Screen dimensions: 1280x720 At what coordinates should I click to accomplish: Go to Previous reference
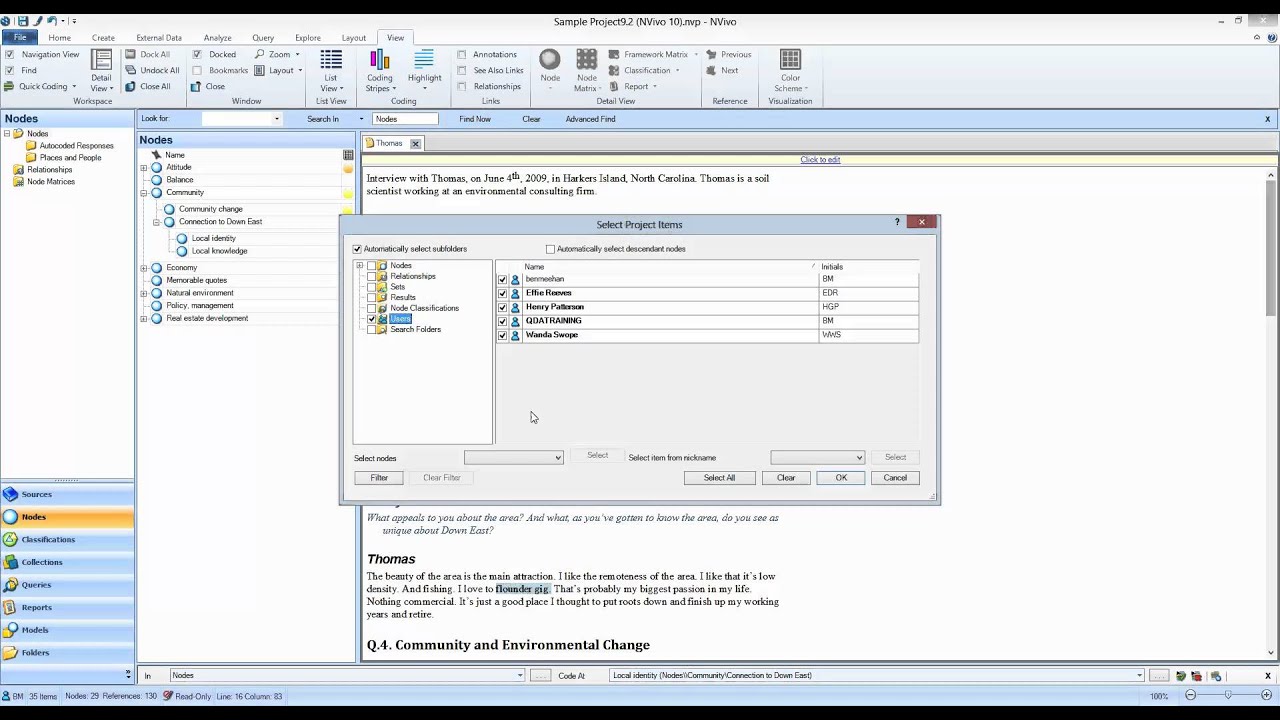click(x=728, y=55)
